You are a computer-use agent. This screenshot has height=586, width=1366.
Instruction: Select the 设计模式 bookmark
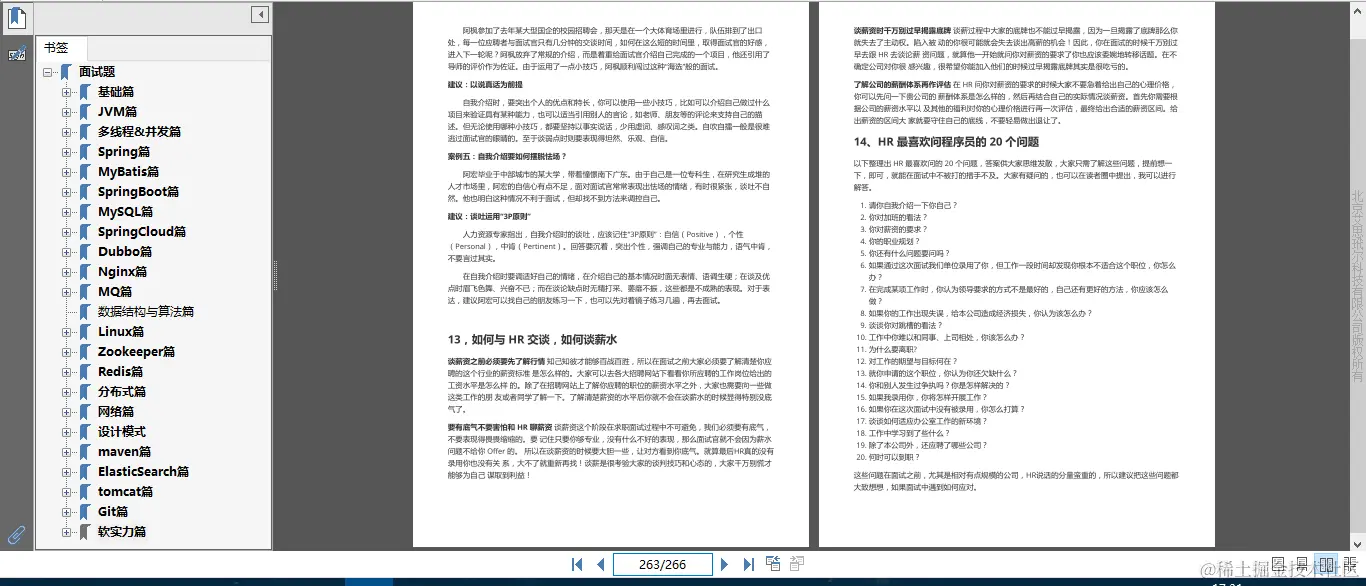(x=122, y=432)
